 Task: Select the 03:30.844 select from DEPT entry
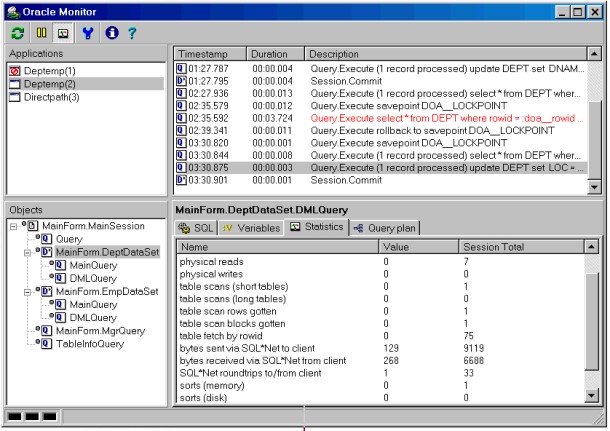point(381,155)
